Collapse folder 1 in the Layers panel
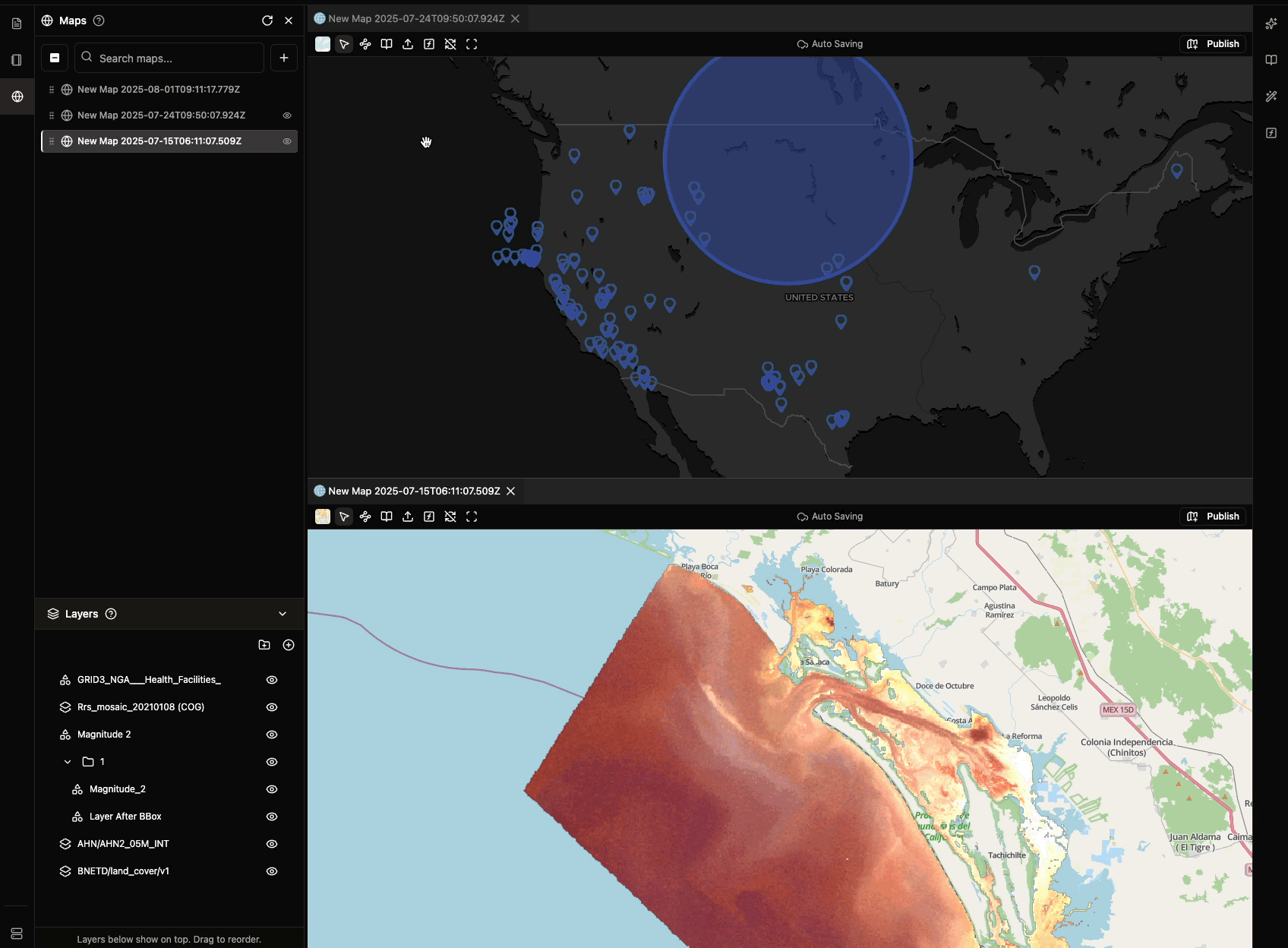Viewport: 1288px width, 948px height. click(x=67, y=761)
